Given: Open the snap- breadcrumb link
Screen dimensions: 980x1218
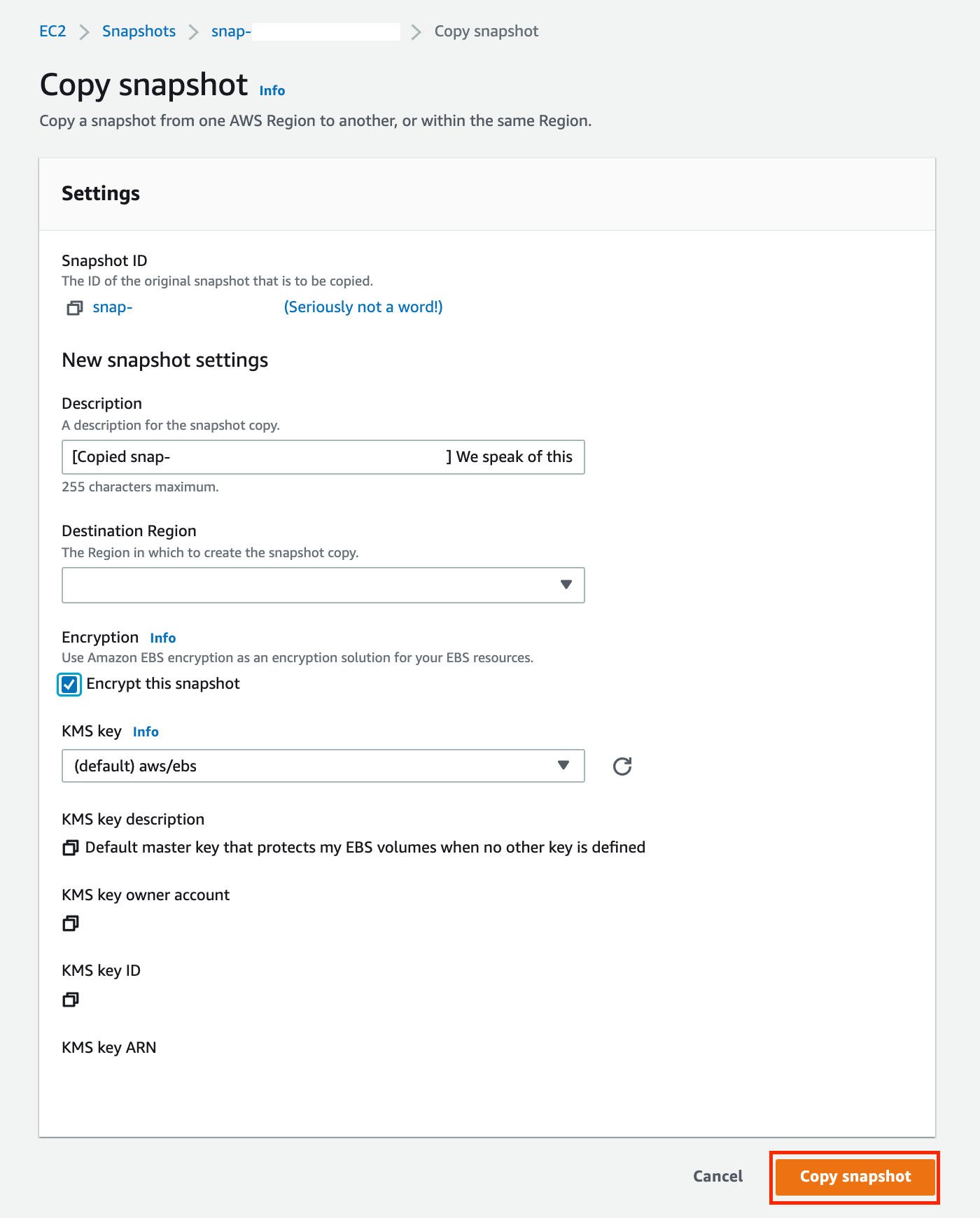Looking at the screenshot, I should 231,31.
